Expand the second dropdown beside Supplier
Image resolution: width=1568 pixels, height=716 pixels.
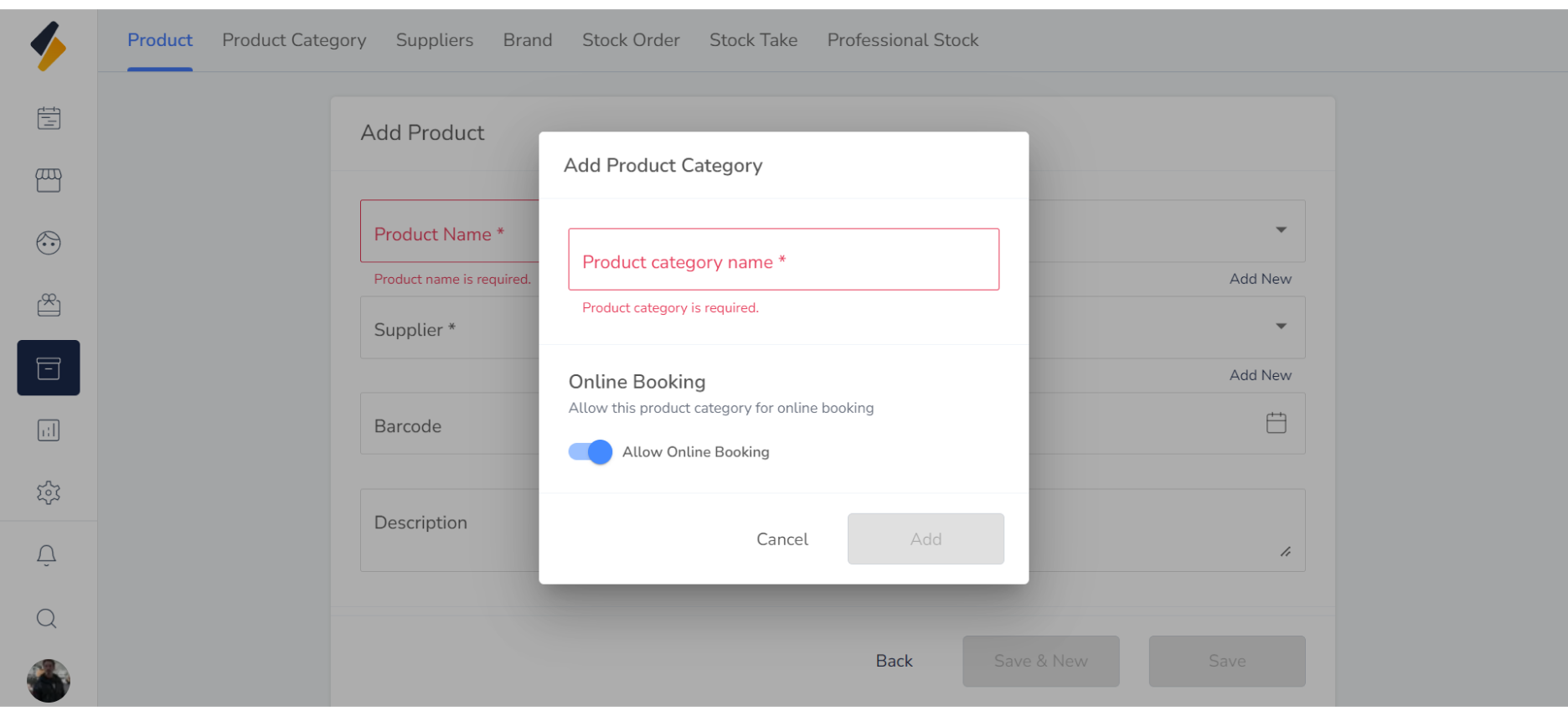(x=1281, y=327)
